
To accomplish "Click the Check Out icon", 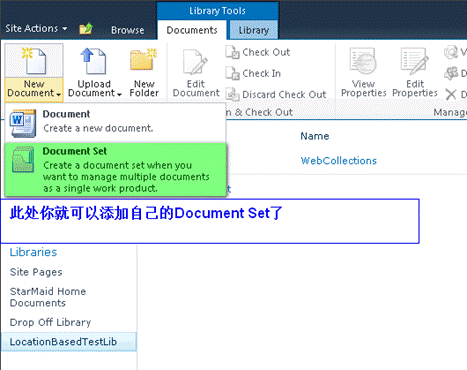I will click(x=233, y=52).
